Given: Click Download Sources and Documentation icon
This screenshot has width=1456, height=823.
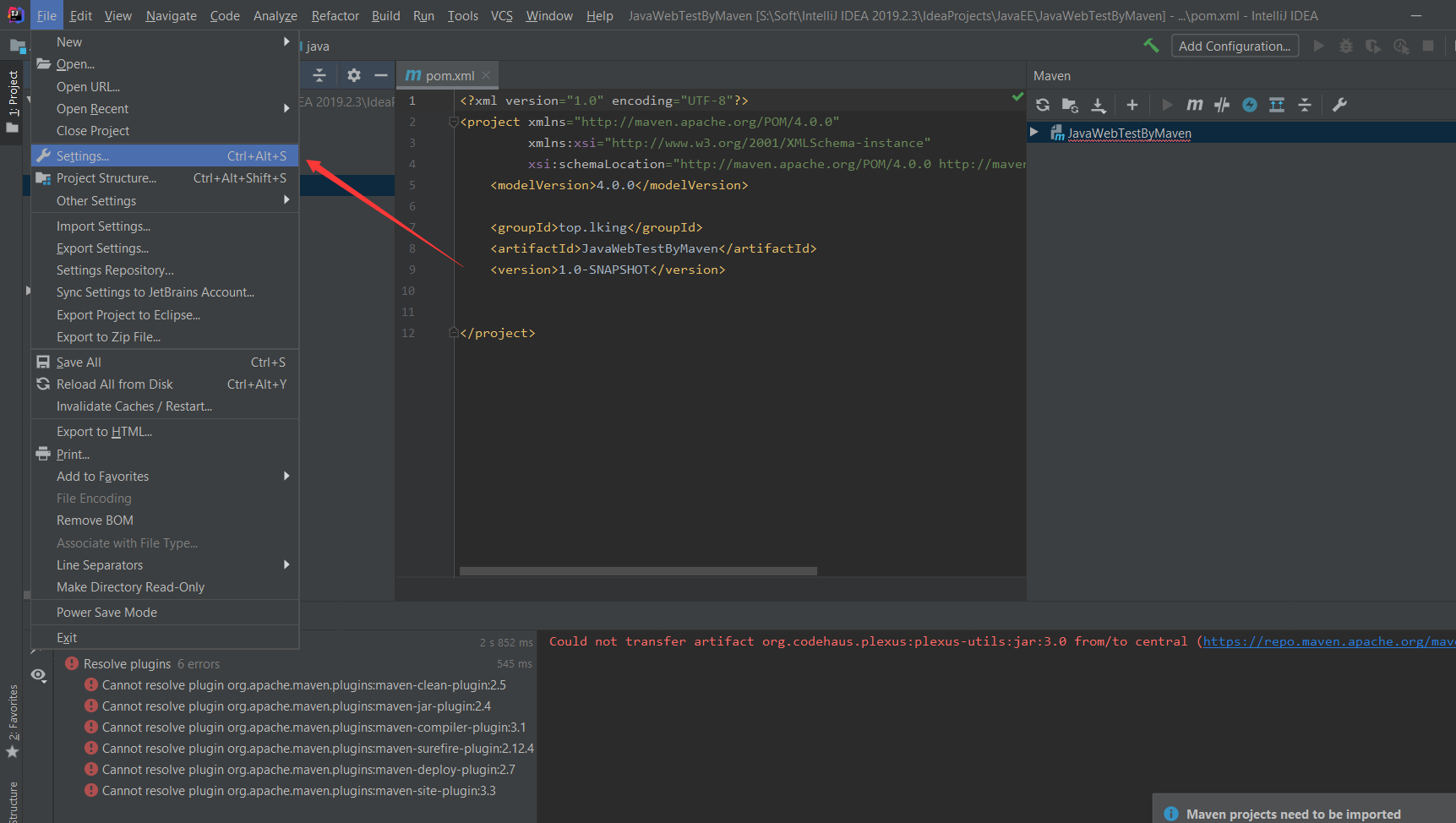Looking at the screenshot, I should coord(1099,105).
